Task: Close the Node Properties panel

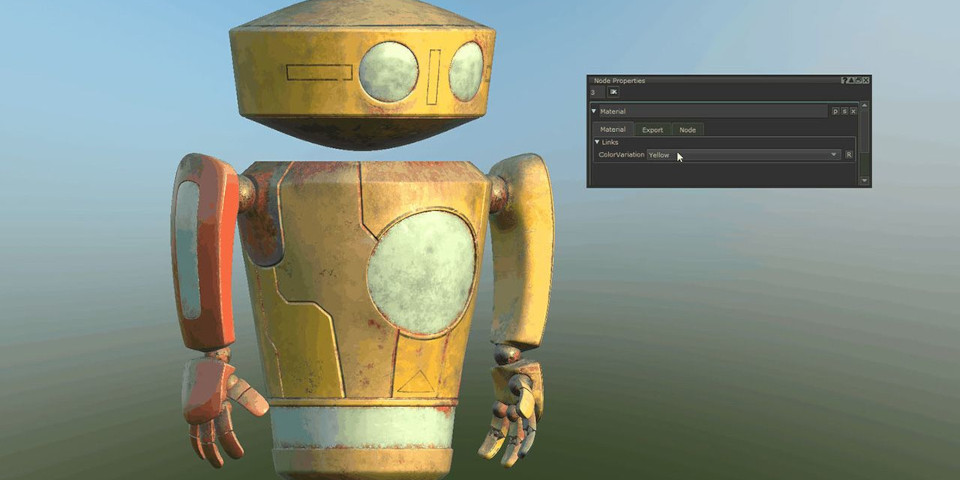Action: (x=866, y=80)
